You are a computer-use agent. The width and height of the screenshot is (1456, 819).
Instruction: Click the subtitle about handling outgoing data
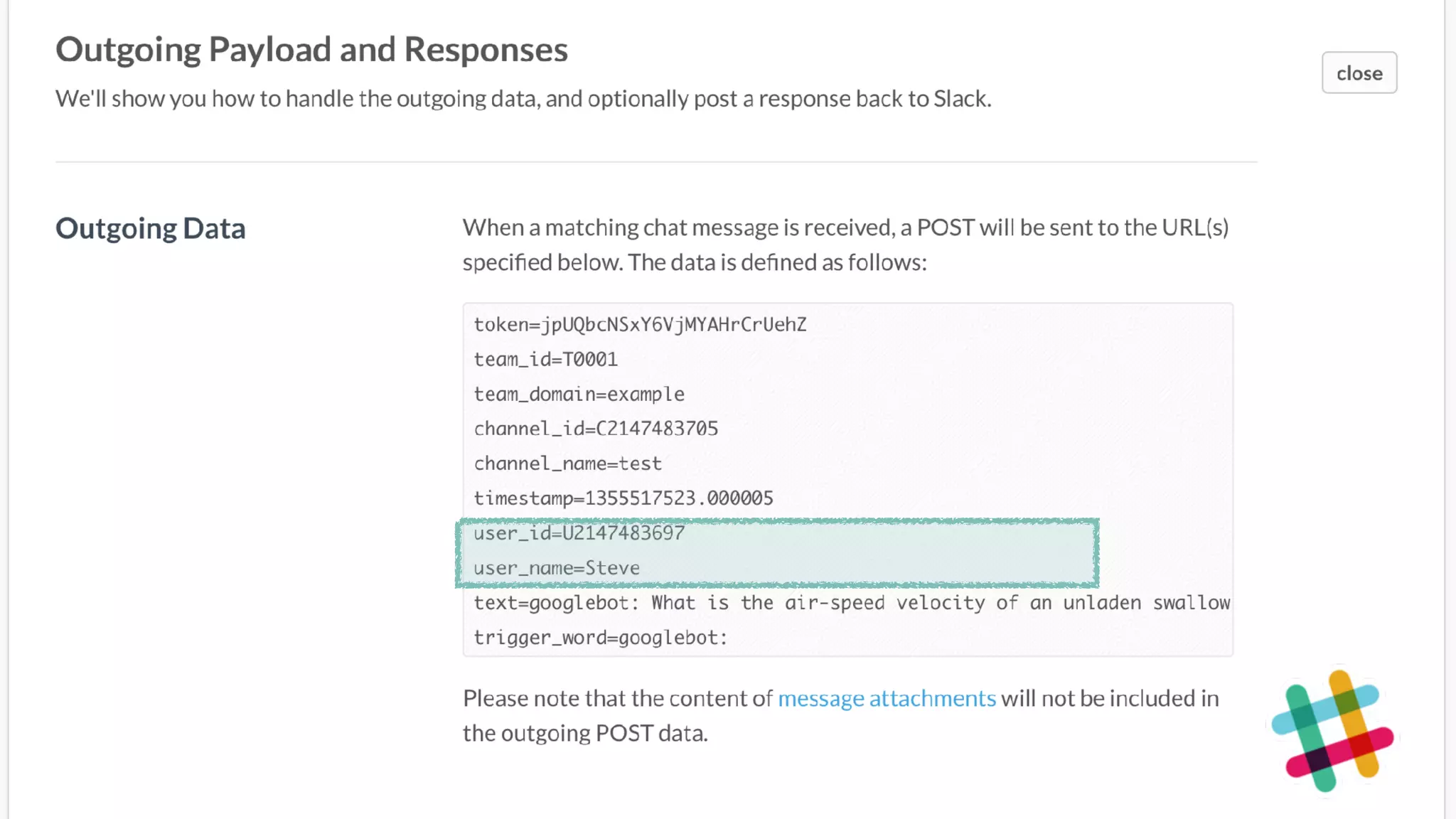523,99
